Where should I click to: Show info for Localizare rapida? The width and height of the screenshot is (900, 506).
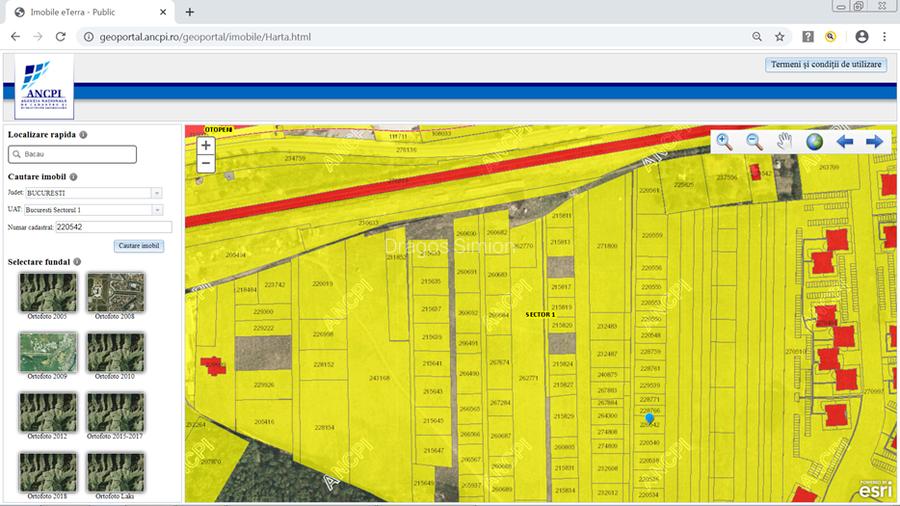tap(83, 134)
